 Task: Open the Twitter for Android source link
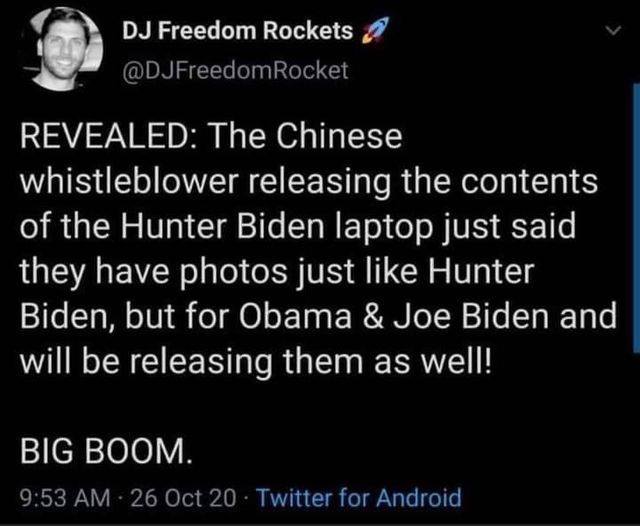(358, 497)
